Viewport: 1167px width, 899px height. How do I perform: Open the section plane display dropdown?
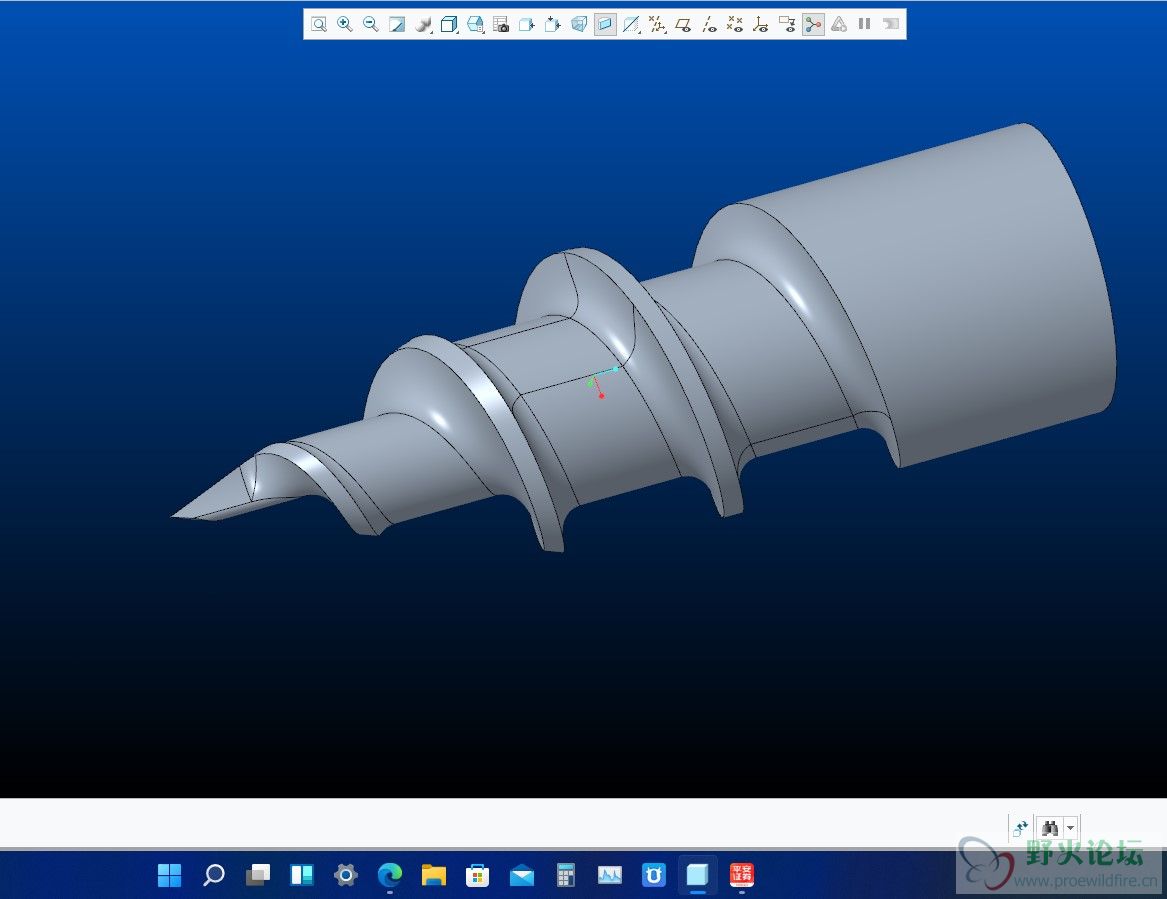tap(631, 25)
